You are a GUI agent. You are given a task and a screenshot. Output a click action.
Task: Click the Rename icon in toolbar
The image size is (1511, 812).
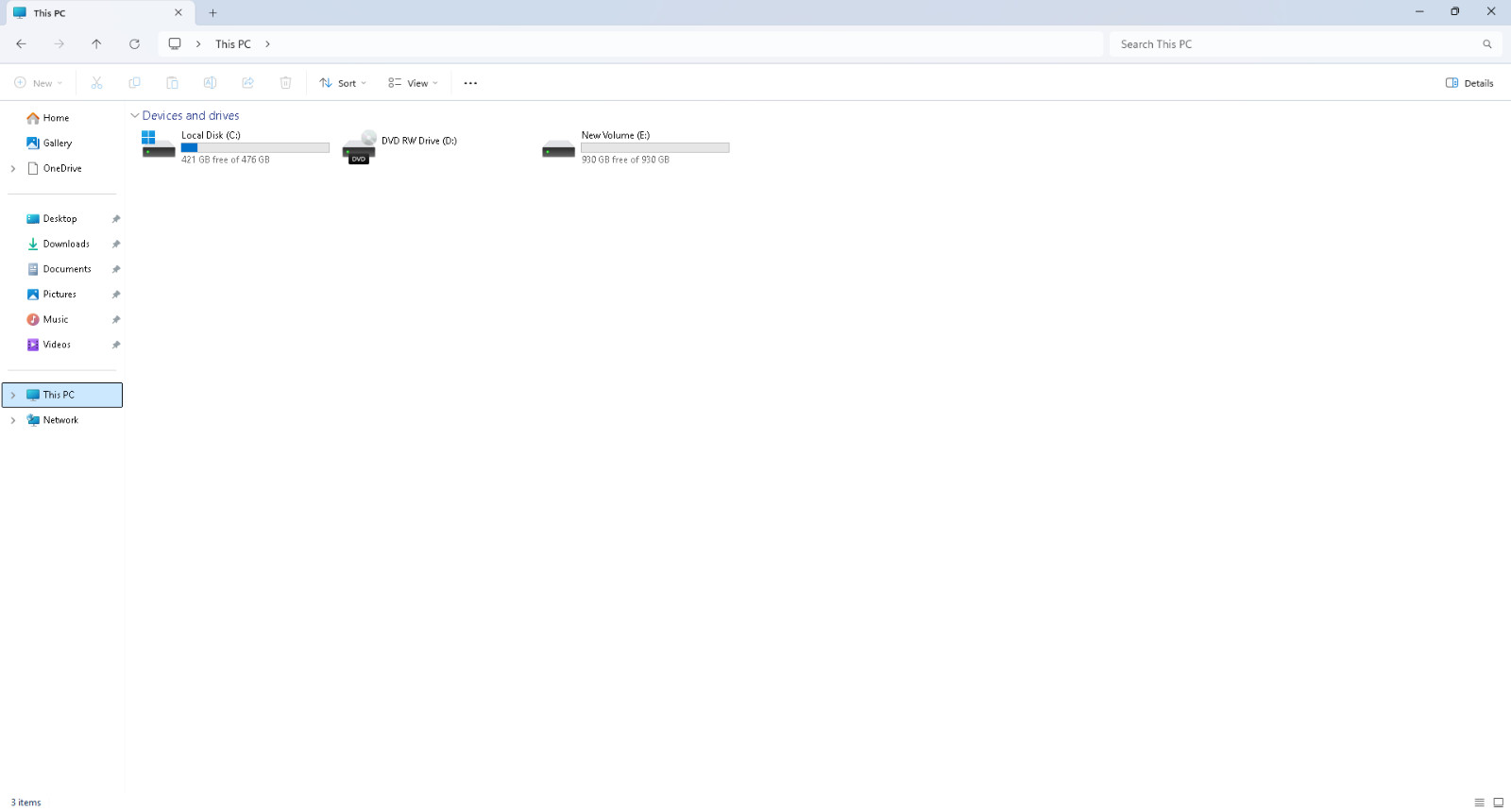(210, 83)
